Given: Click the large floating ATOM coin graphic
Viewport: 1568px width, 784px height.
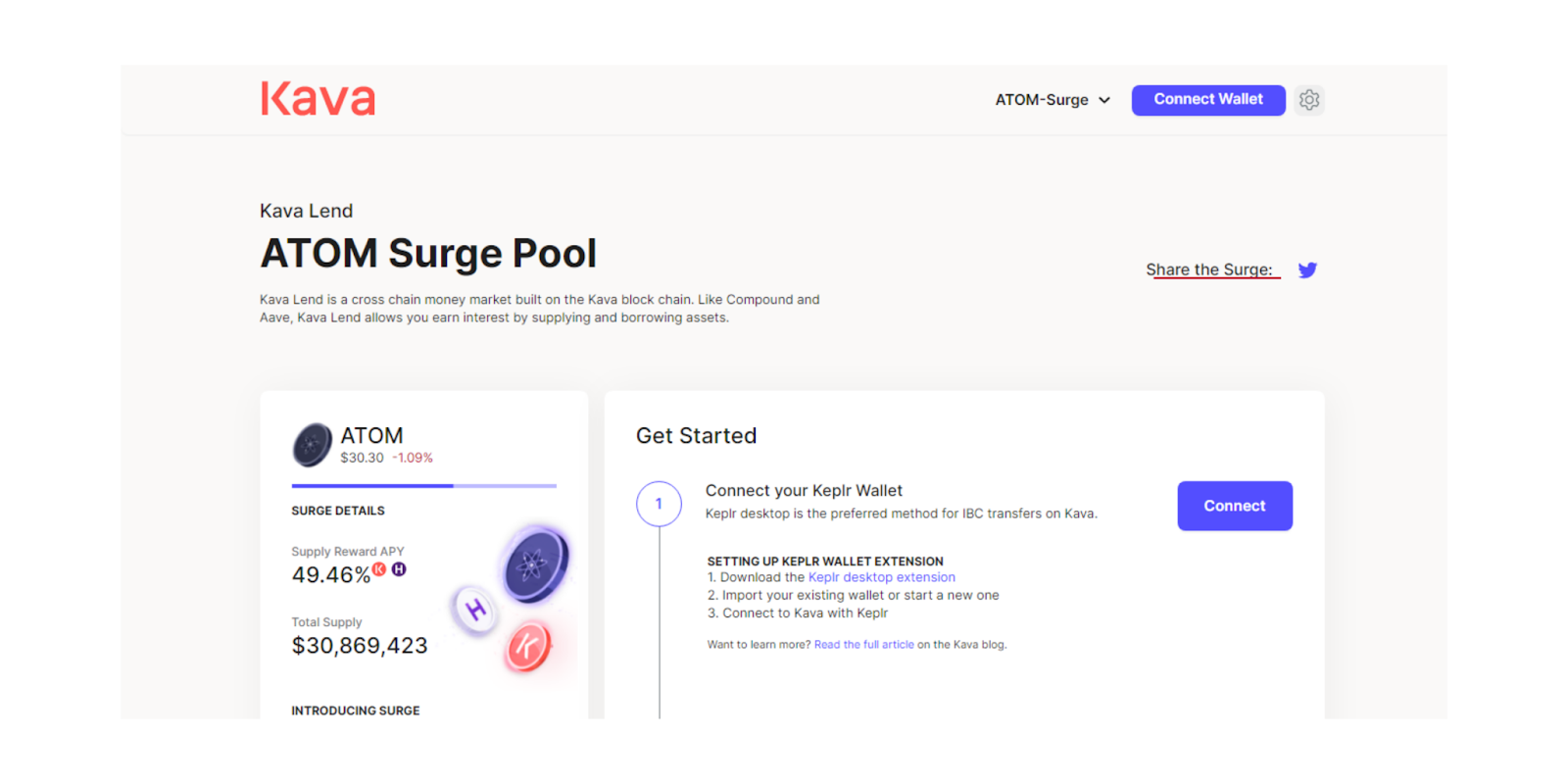Looking at the screenshot, I should [x=534, y=564].
